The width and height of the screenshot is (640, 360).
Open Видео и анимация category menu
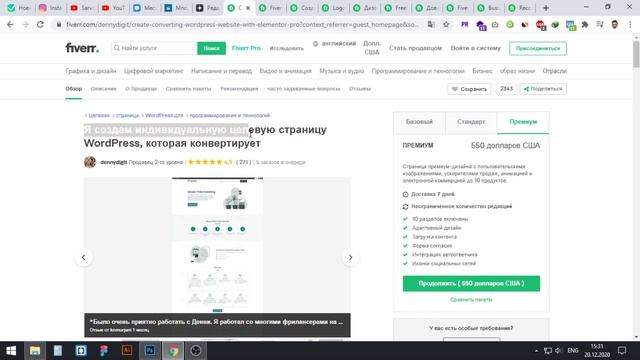click(x=285, y=71)
